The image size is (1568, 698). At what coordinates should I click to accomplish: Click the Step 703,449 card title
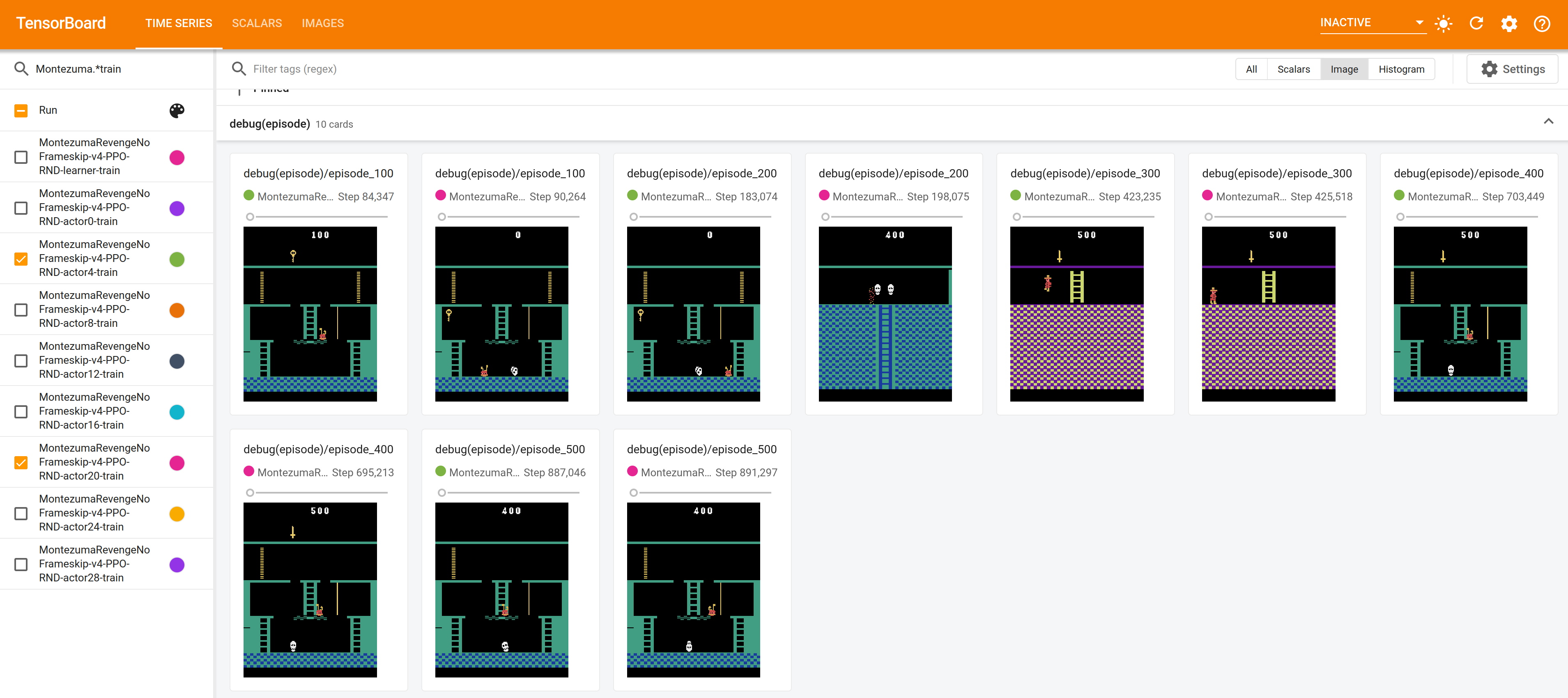point(1468,173)
